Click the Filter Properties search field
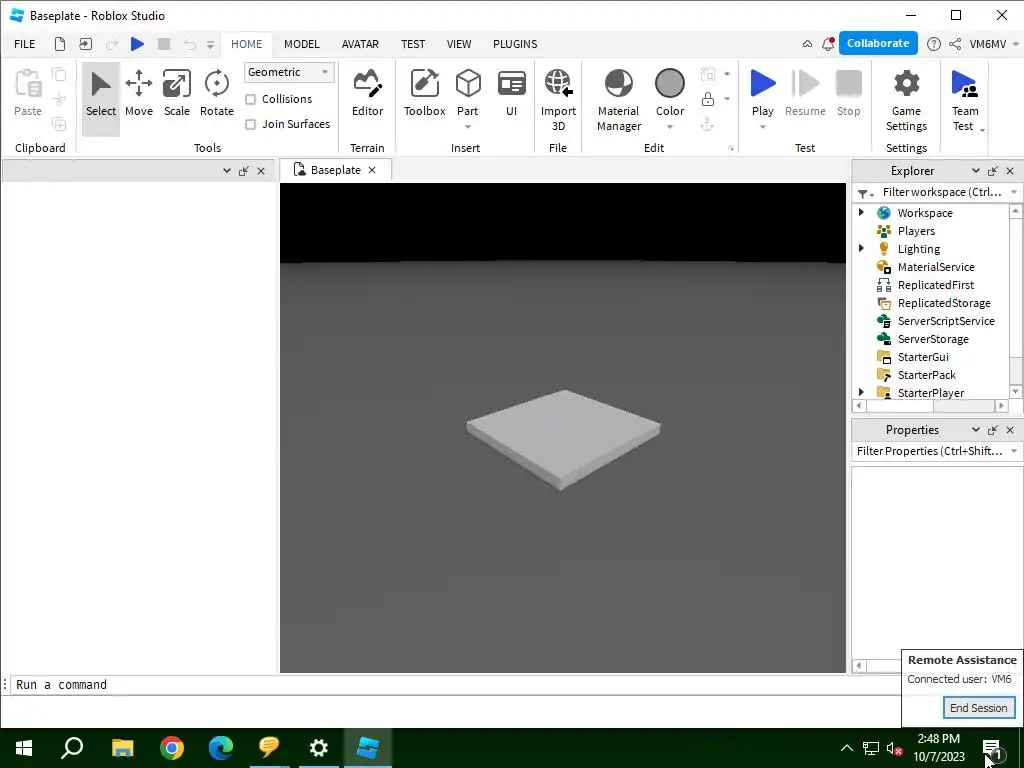The image size is (1024, 768). pos(929,451)
